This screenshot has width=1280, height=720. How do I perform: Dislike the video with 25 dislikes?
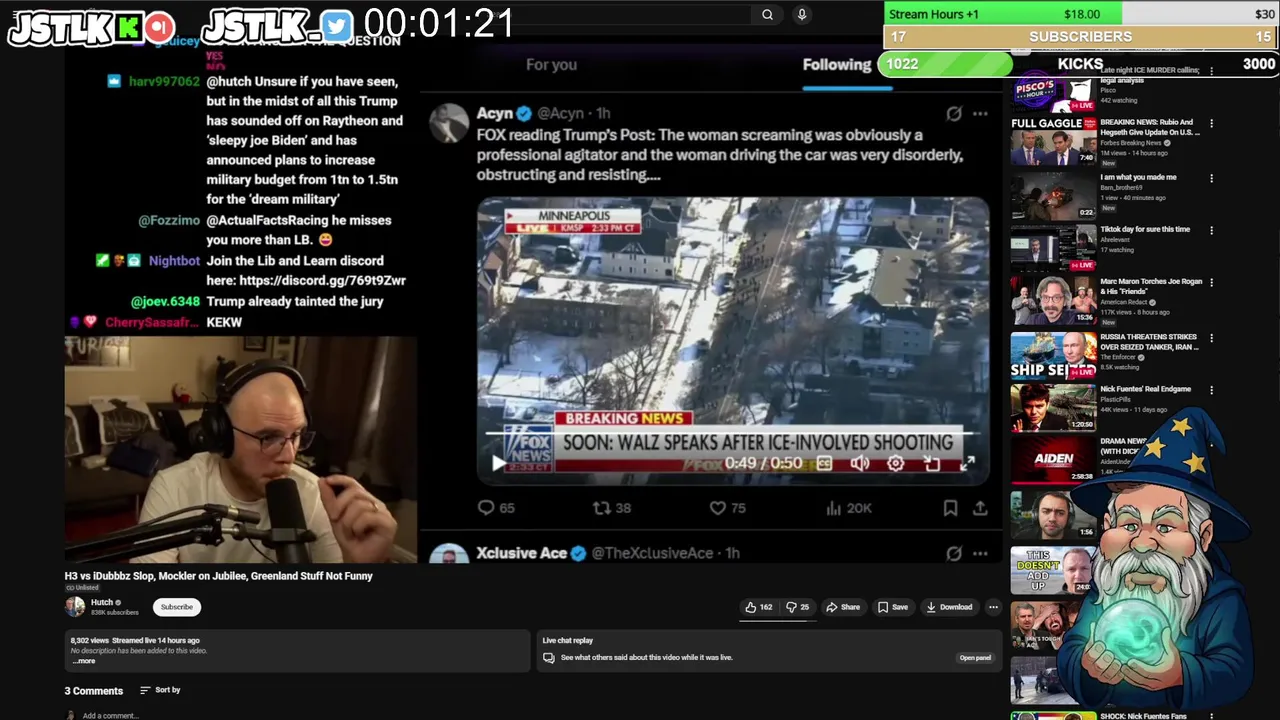click(x=798, y=607)
